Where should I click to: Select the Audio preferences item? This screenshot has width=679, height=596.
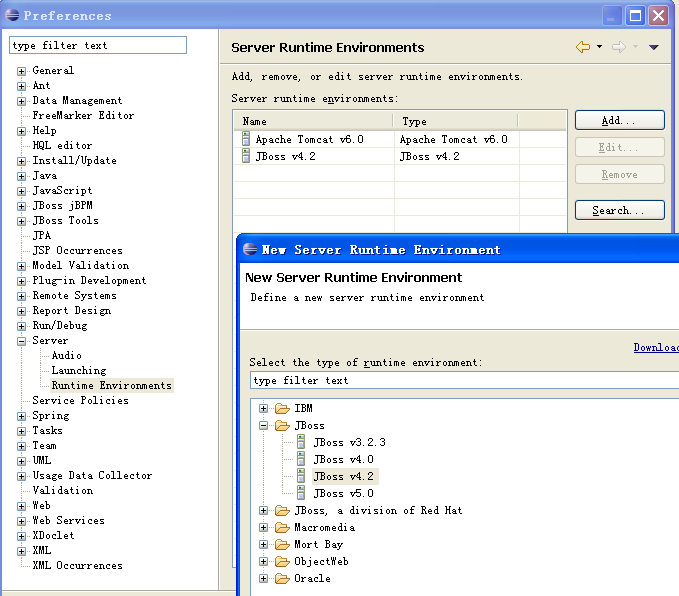pos(66,355)
